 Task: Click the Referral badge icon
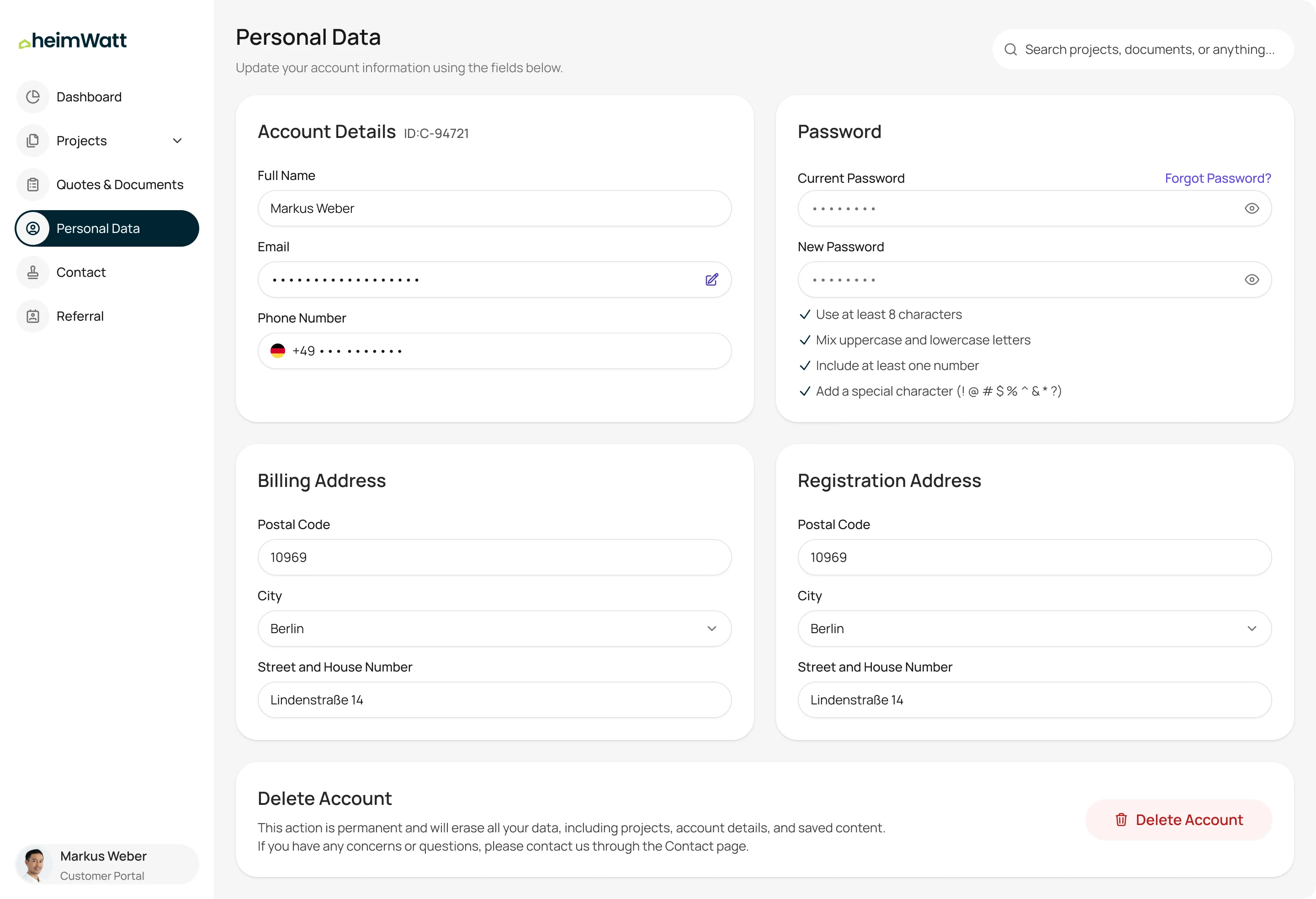coord(33,316)
